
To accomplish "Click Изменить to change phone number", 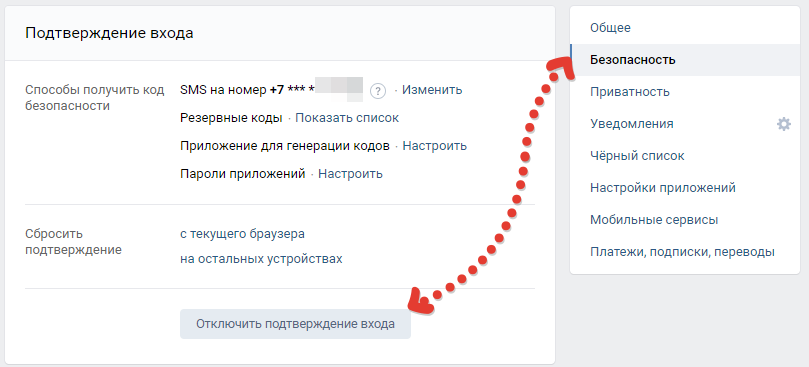I will point(432,90).
